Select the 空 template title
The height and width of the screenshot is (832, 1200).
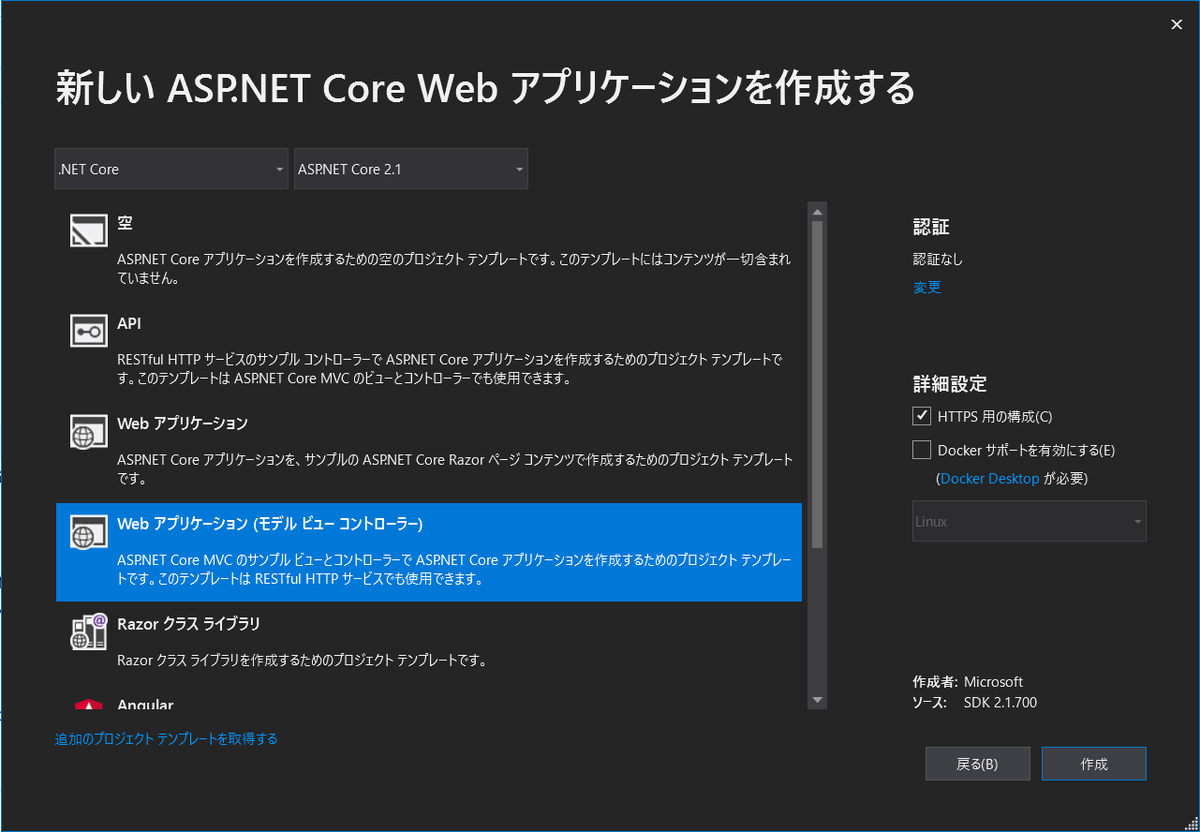coord(125,223)
